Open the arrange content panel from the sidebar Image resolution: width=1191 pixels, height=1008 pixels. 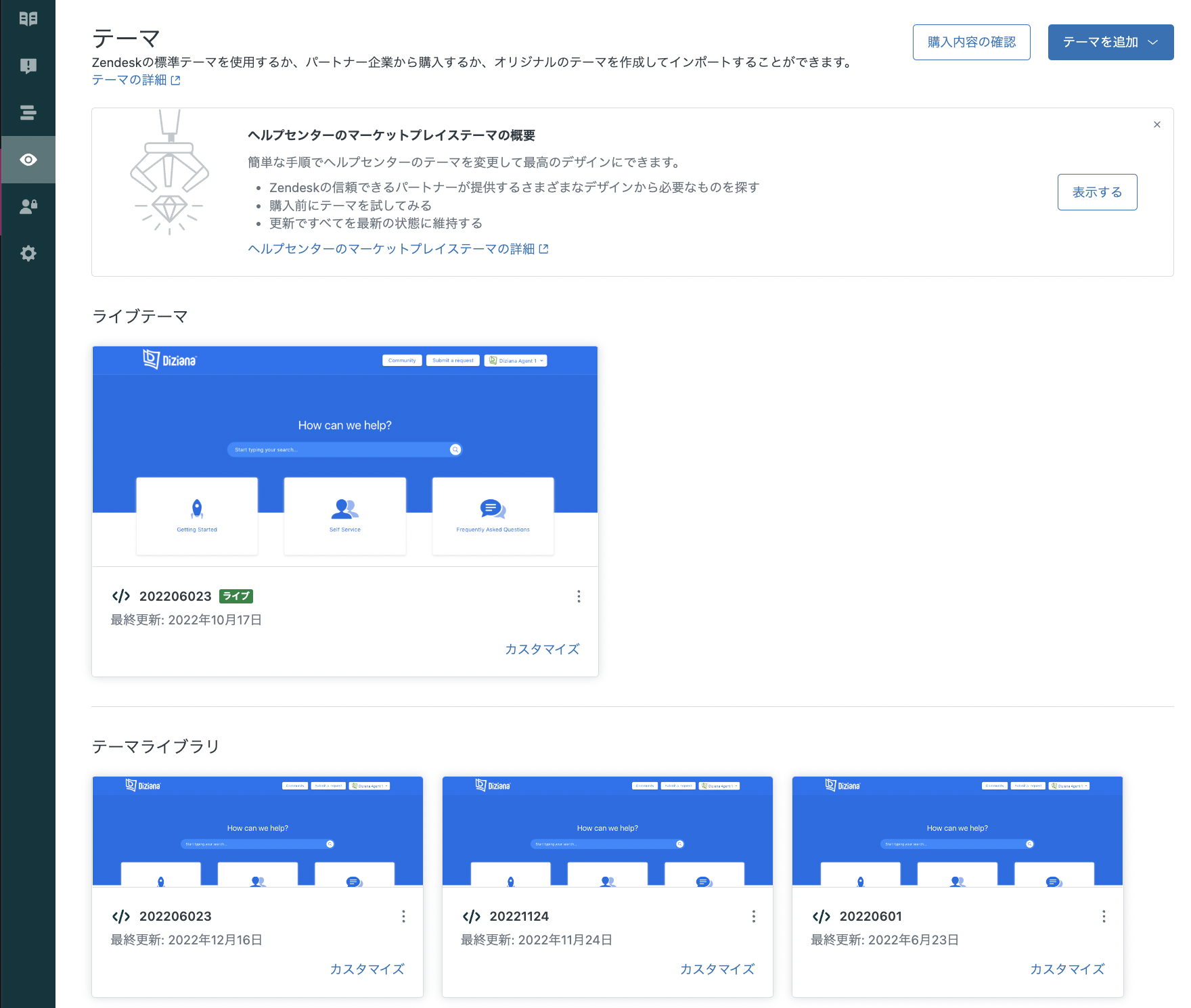tap(28, 112)
